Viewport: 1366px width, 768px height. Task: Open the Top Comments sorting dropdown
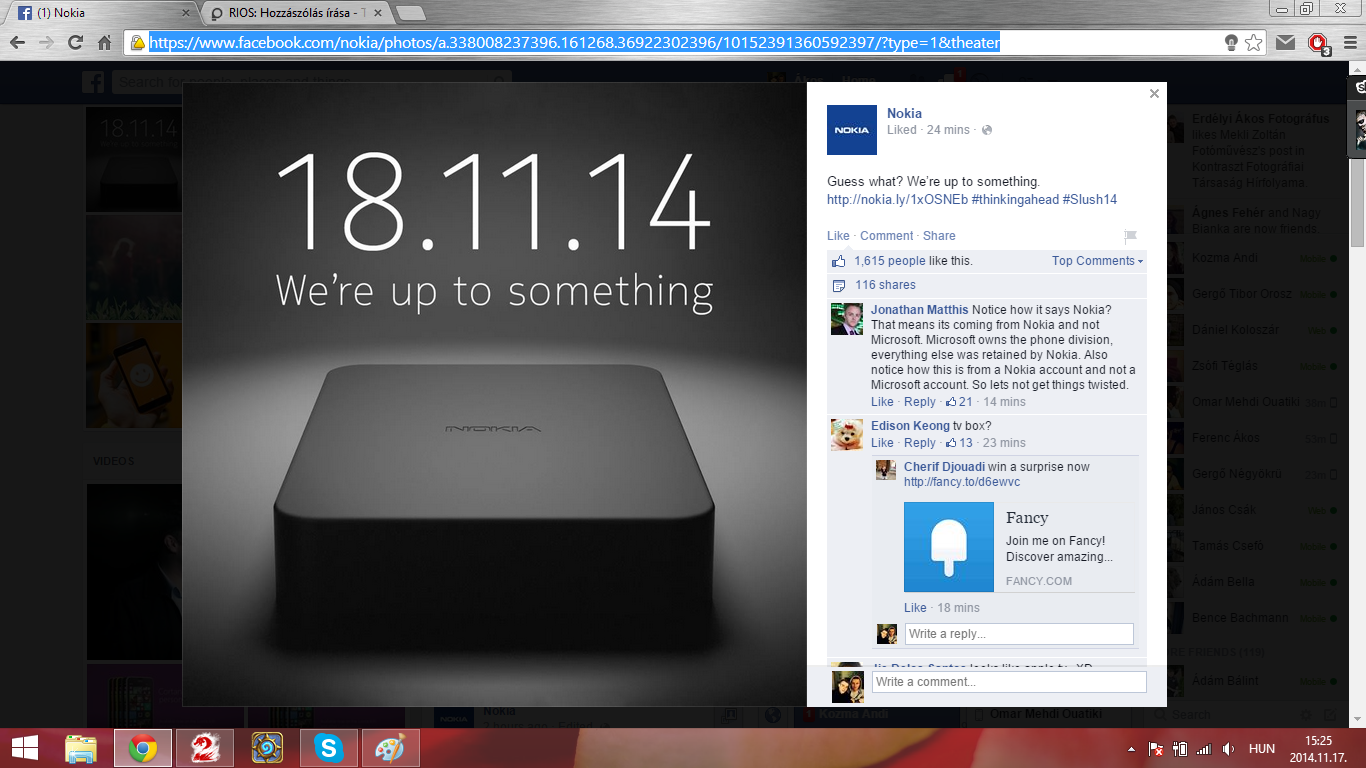coord(1097,261)
